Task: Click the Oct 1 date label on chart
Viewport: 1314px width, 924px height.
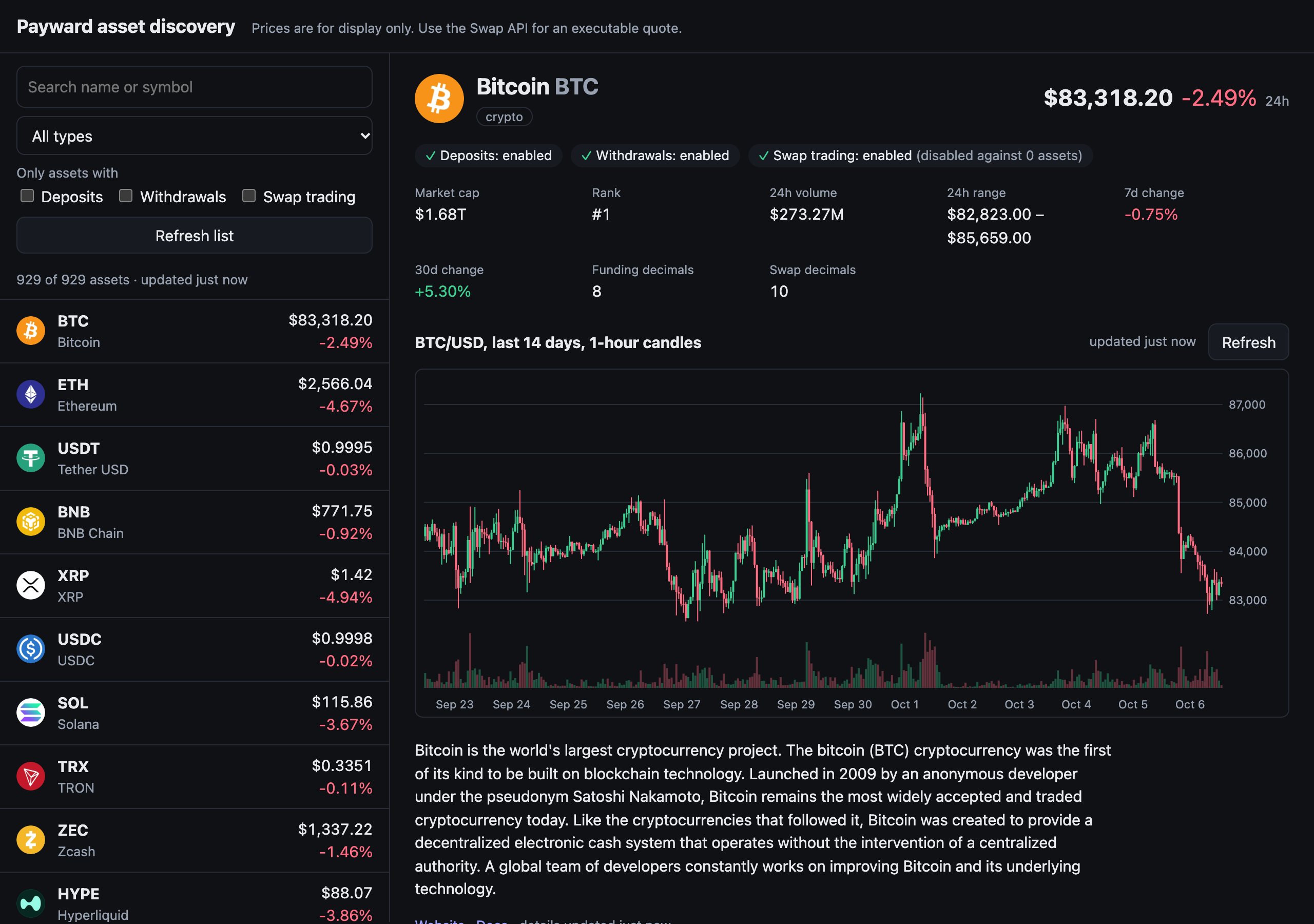Action: (x=904, y=704)
